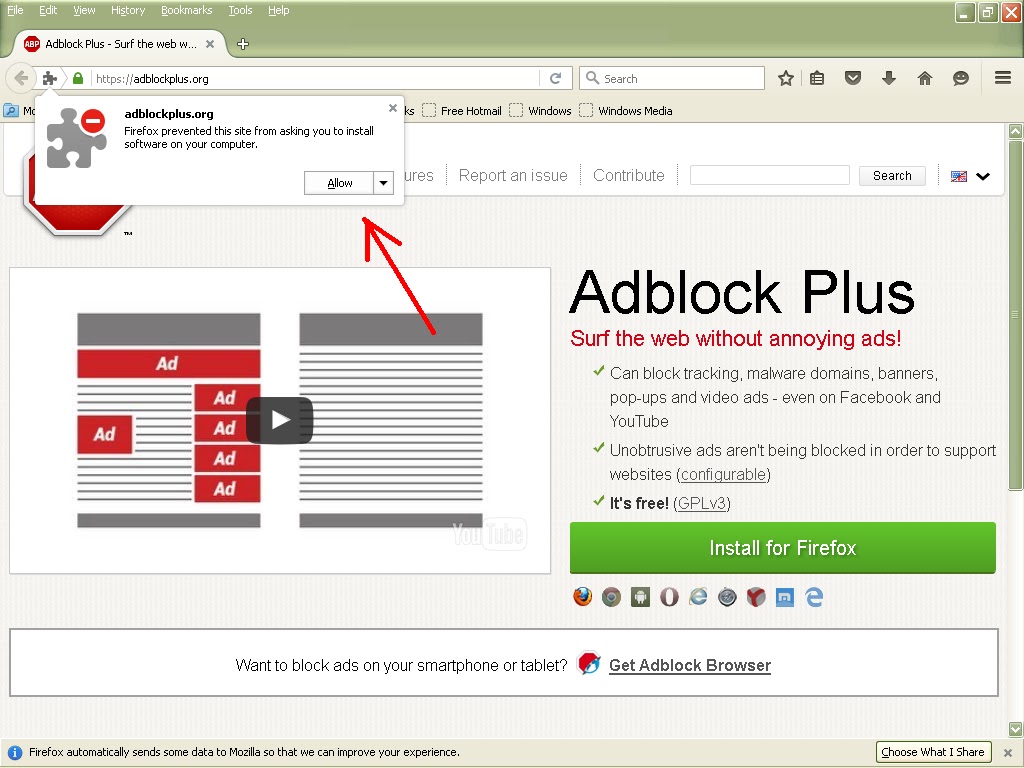
Task: Click the Install for Firefox button
Action: 783,548
